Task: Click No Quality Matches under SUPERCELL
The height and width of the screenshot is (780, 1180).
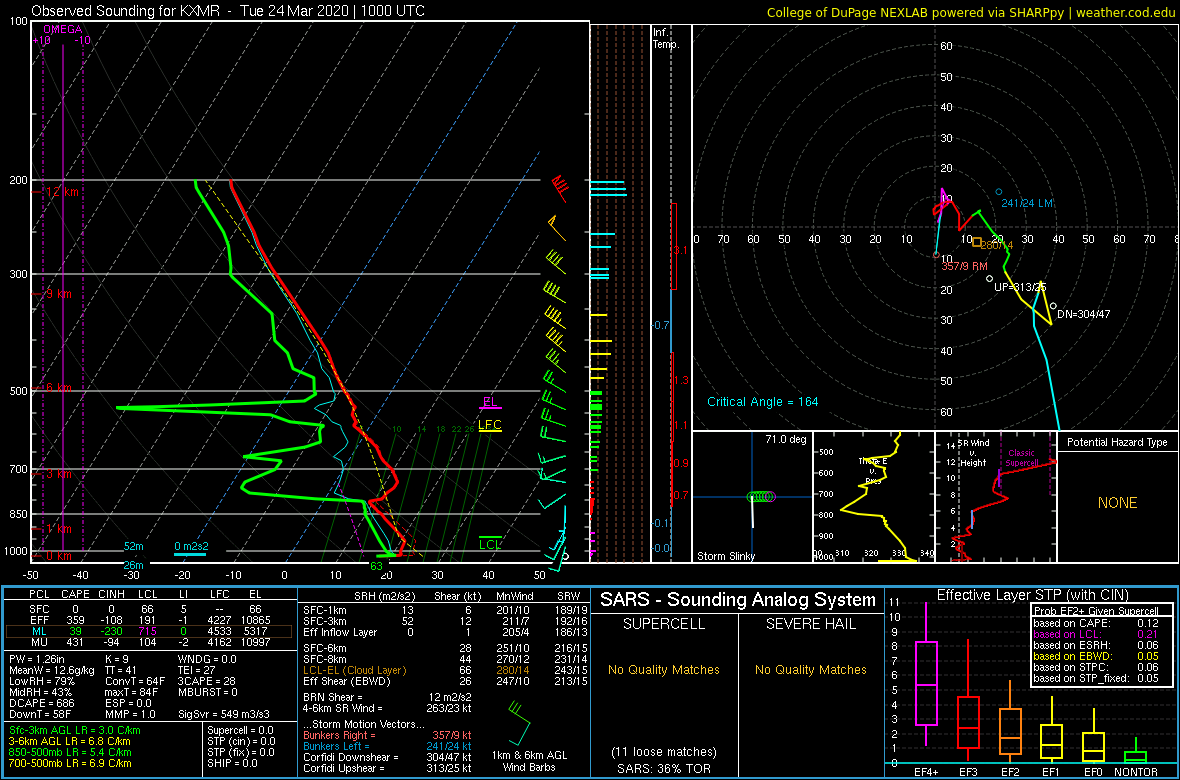Action: pyautogui.click(x=664, y=669)
